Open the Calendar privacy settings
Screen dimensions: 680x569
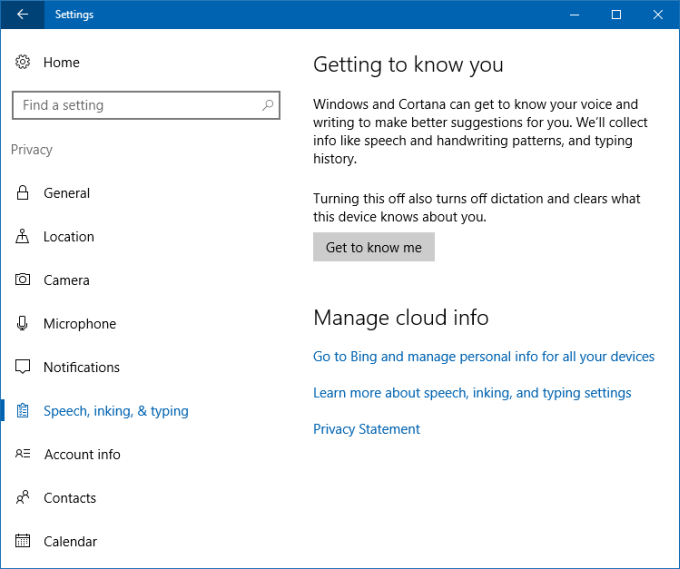click(x=70, y=541)
